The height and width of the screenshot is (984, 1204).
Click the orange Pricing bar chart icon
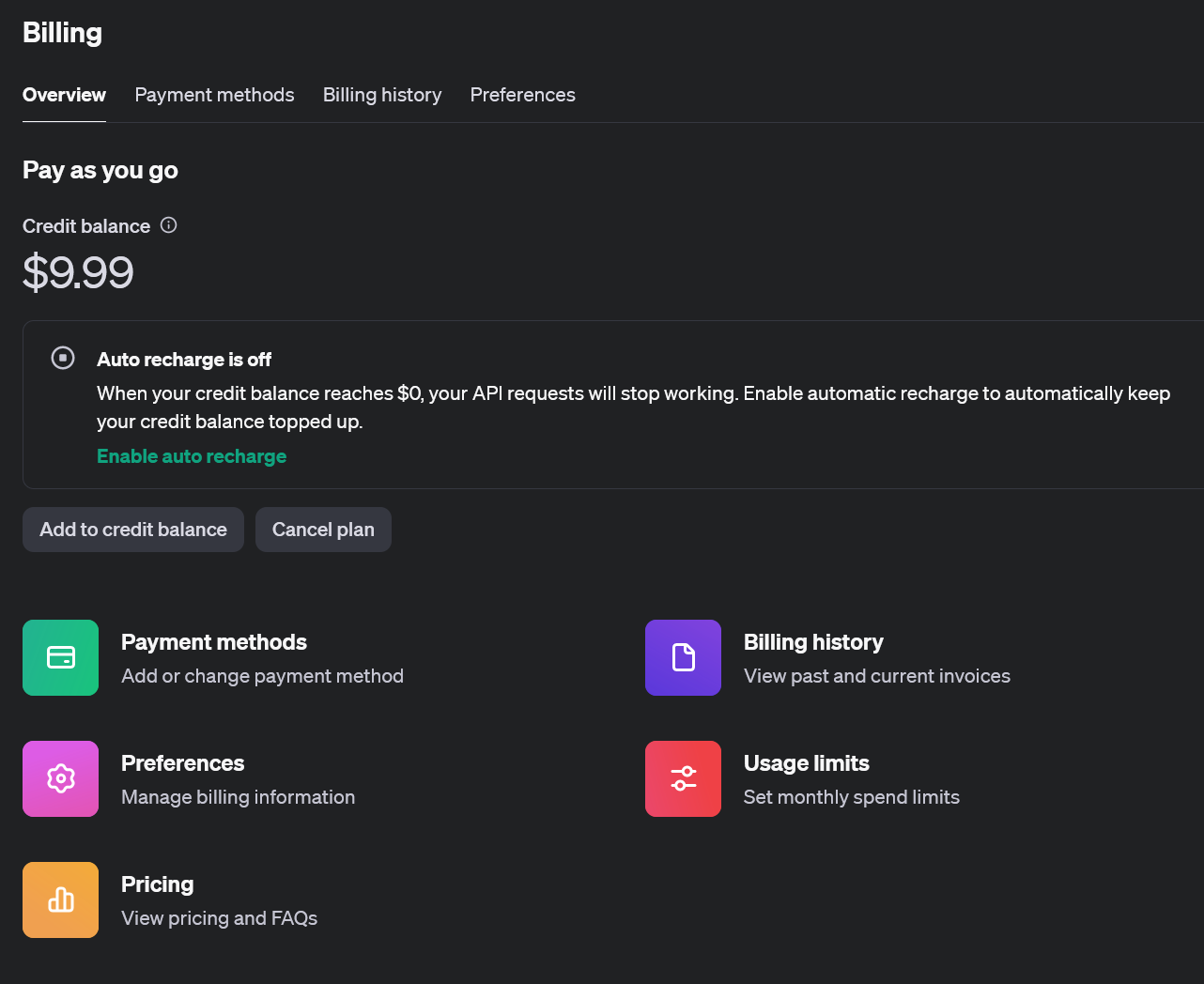click(x=60, y=899)
